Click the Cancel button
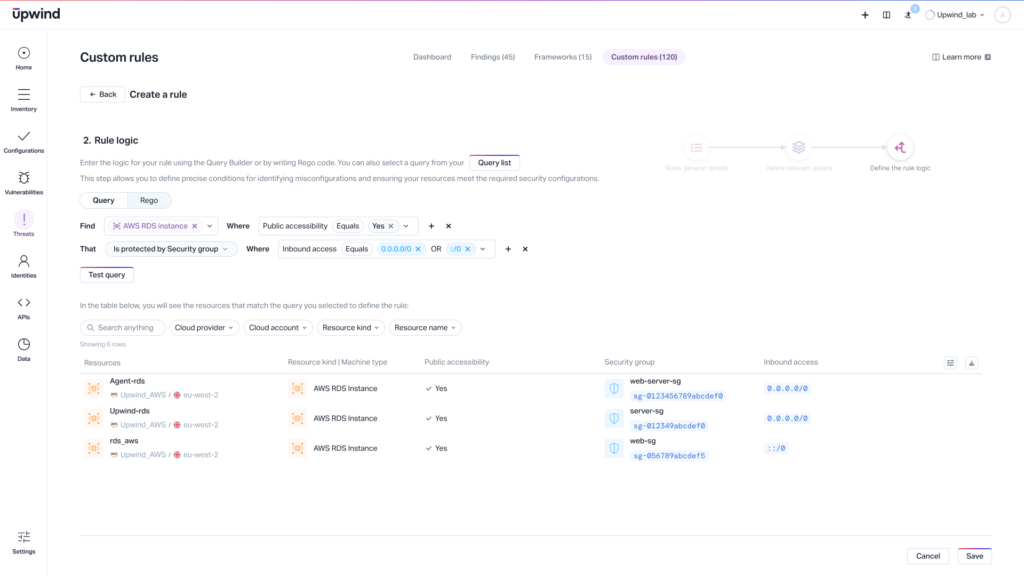The width and height of the screenshot is (1024, 577). pyautogui.click(x=927, y=556)
